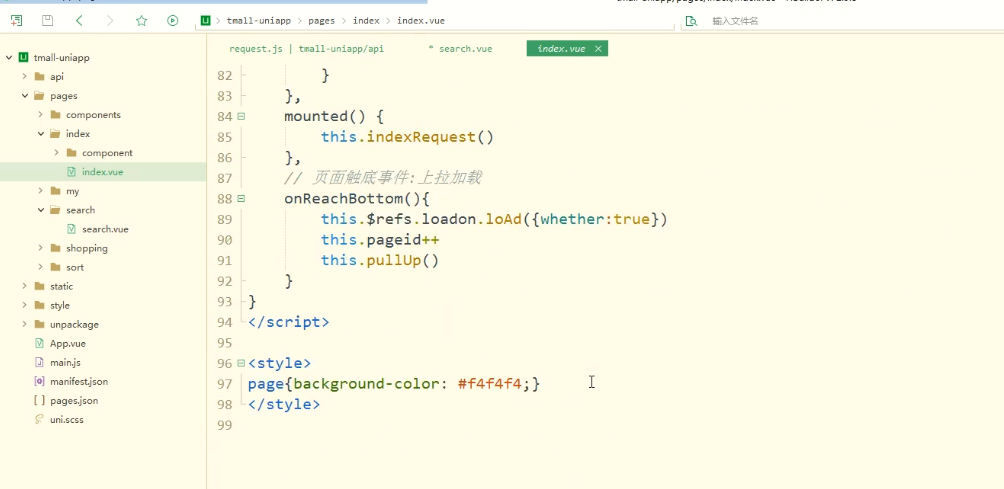The image size is (1004, 489).
Task: Click the closing script tag on line 94
Action: point(289,322)
